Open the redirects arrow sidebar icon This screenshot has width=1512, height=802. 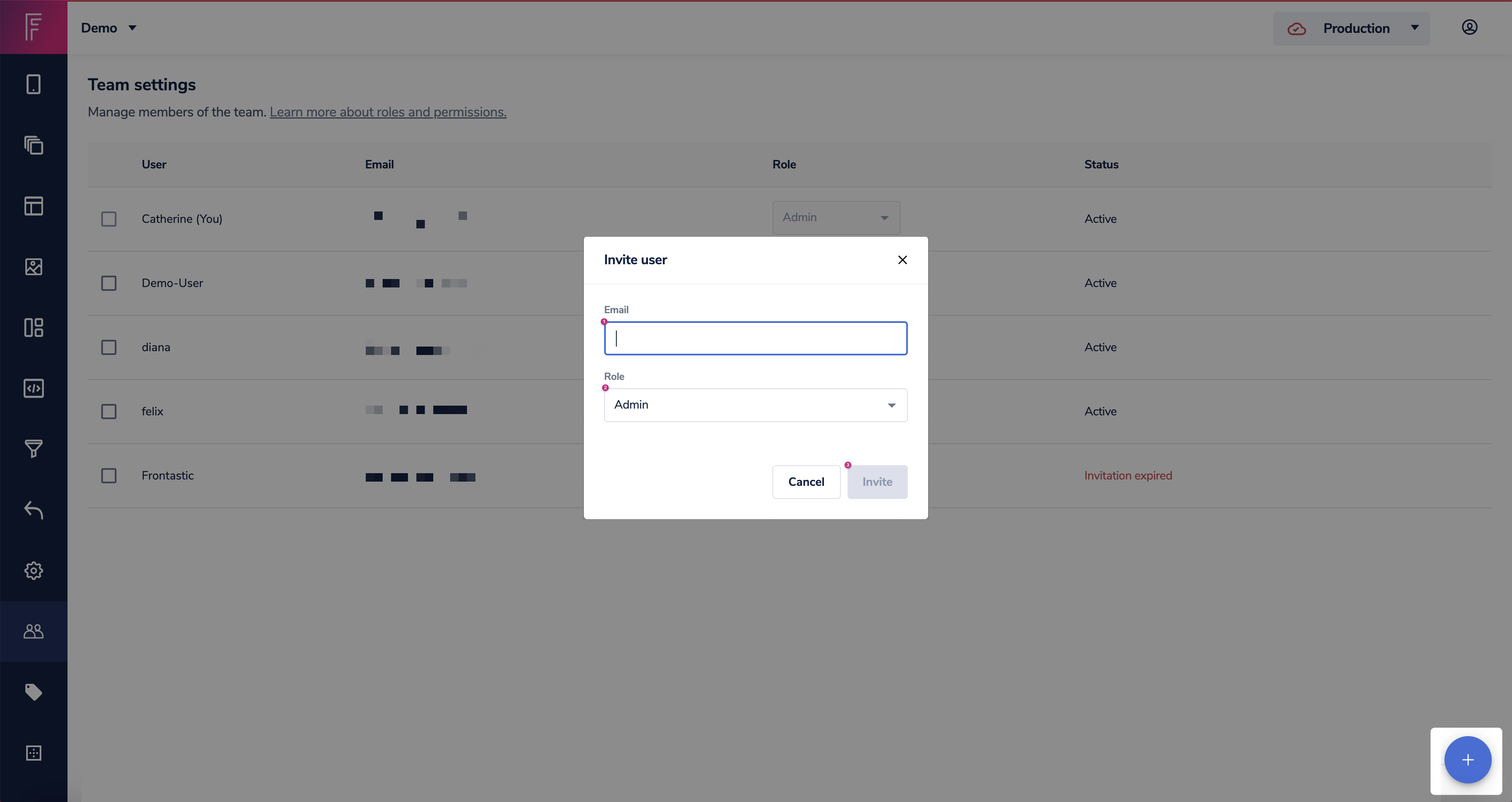(33, 509)
